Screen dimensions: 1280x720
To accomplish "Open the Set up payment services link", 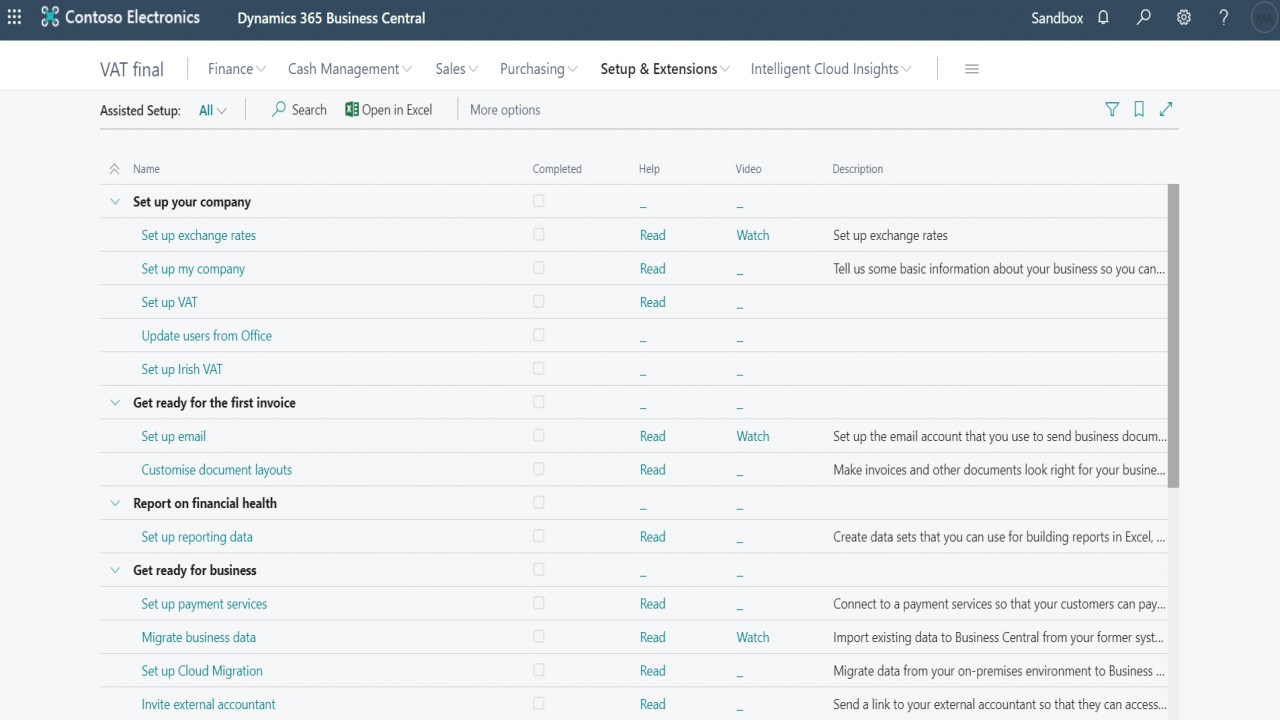I will pyautogui.click(x=204, y=604).
